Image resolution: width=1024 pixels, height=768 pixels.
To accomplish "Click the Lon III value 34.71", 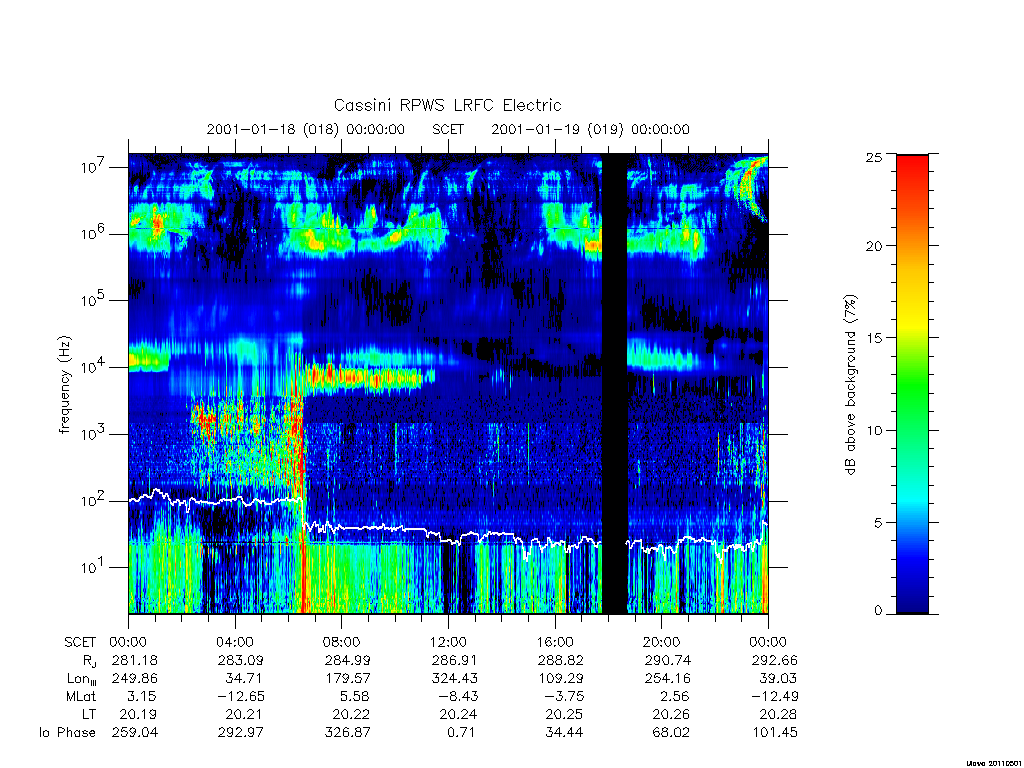I will (245, 679).
